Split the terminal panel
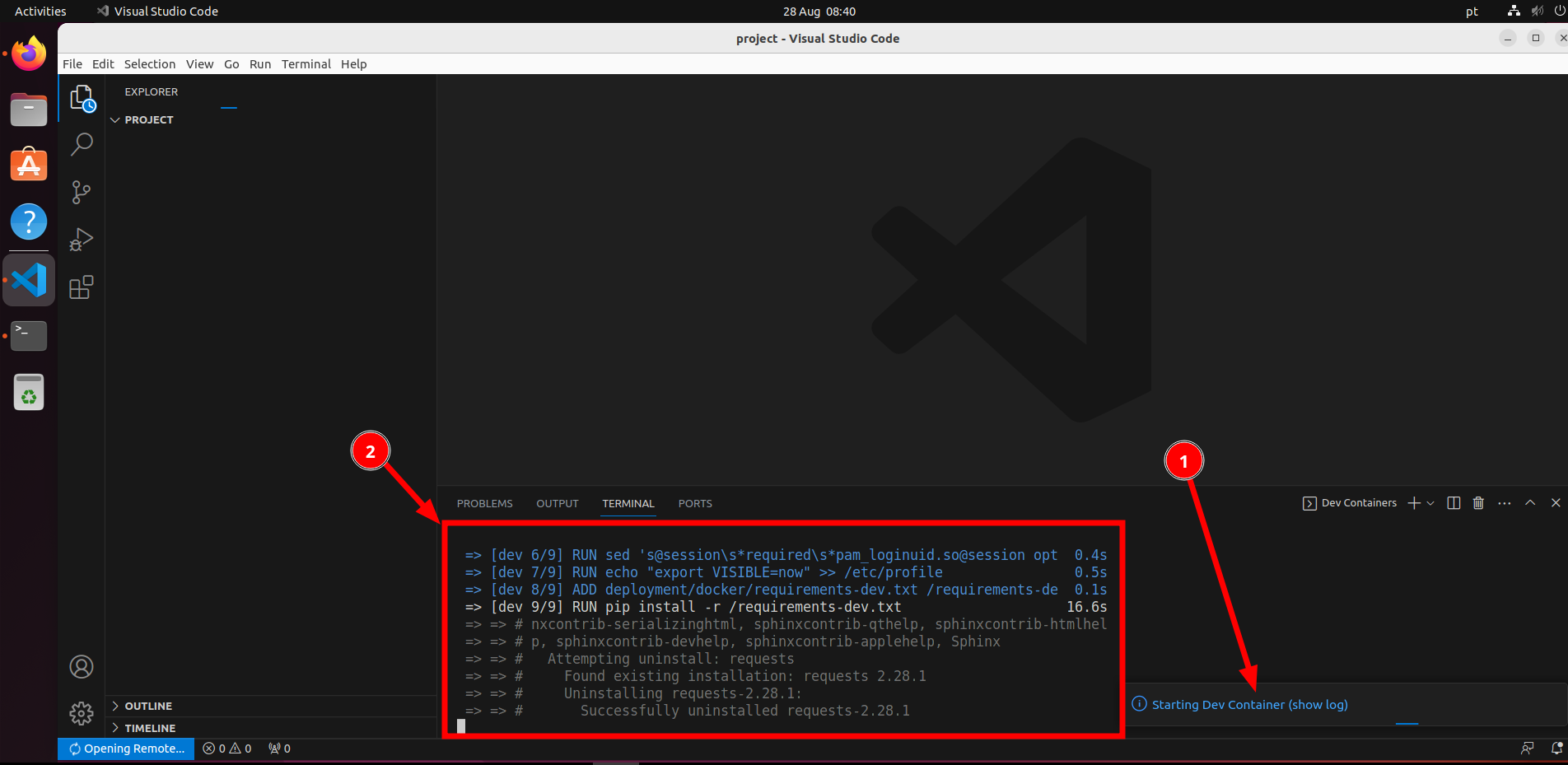1568x765 pixels. [x=1454, y=503]
